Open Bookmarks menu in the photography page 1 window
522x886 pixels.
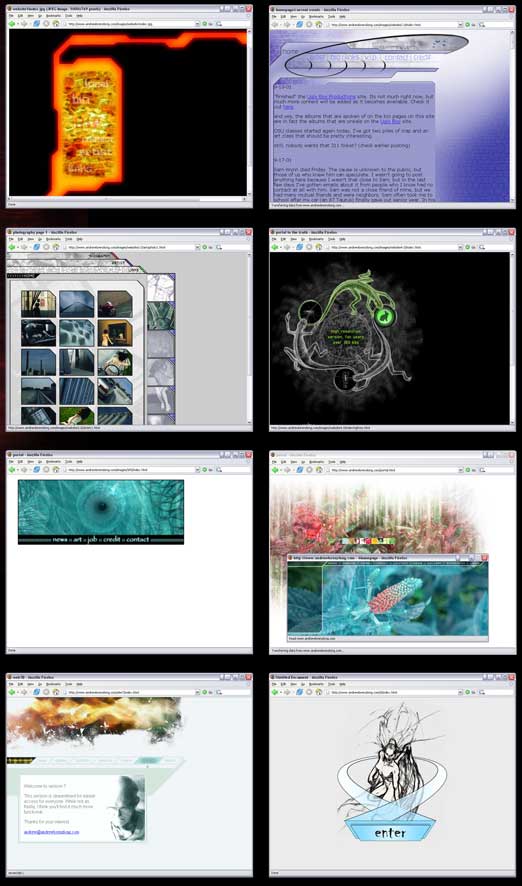point(51,239)
